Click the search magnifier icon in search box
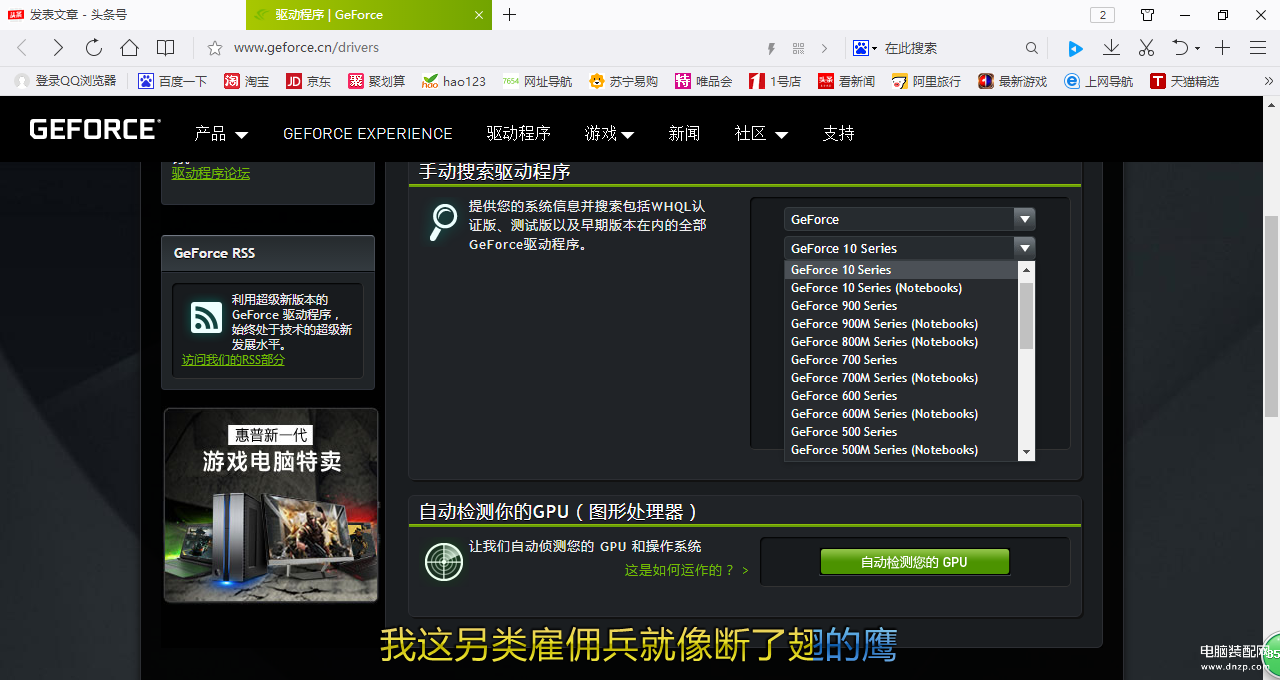This screenshot has width=1280, height=680. [x=1032, y=48]
